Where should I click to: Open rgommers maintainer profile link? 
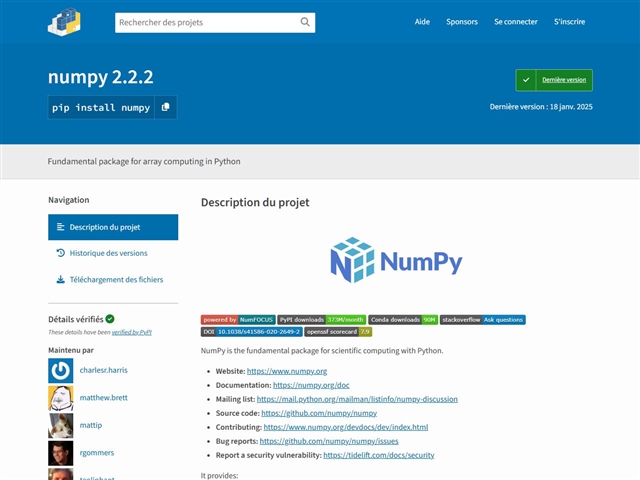(97, 453)
